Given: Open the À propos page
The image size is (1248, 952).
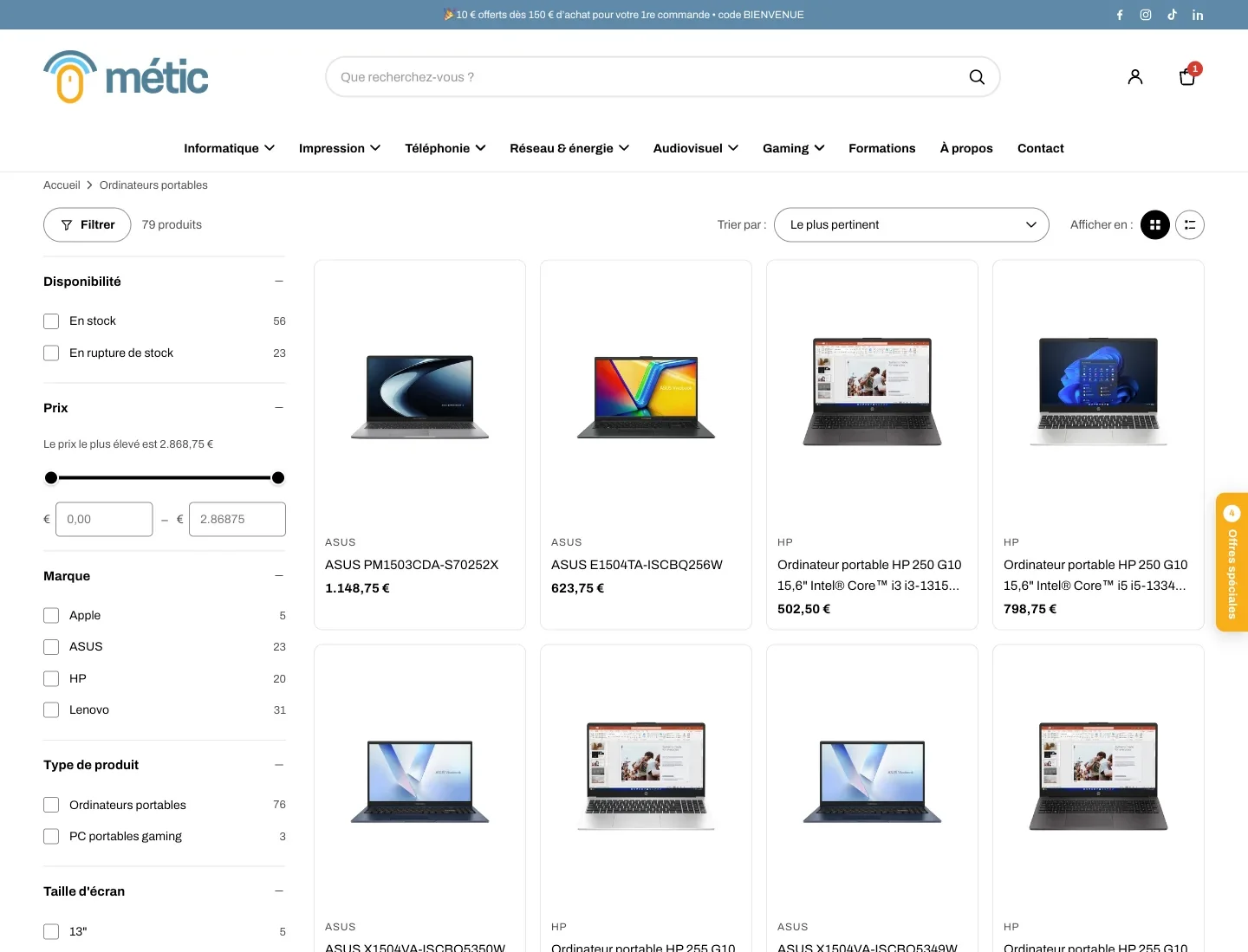Looking at the screenshot, I should [966, 148].
